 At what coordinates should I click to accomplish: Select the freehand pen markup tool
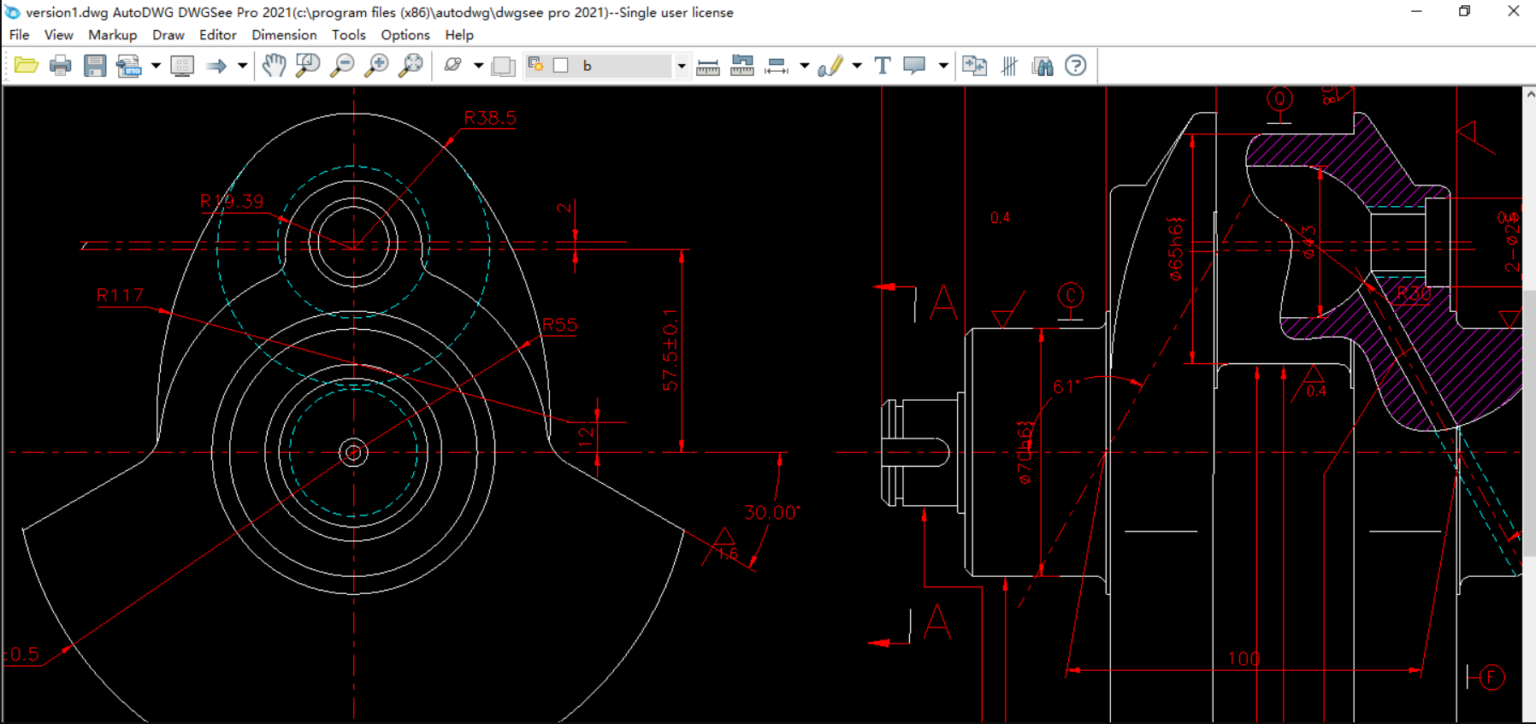(x=830, y=65)
